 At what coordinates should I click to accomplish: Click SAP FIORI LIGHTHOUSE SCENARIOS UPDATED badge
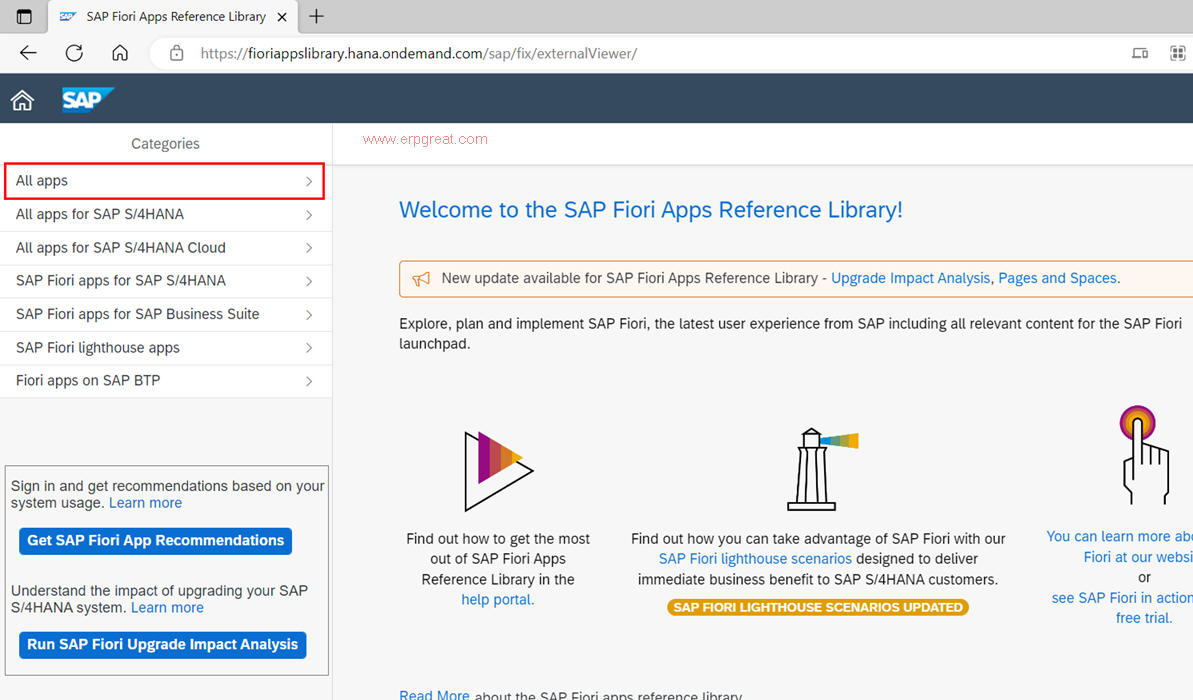coord(818,607)
